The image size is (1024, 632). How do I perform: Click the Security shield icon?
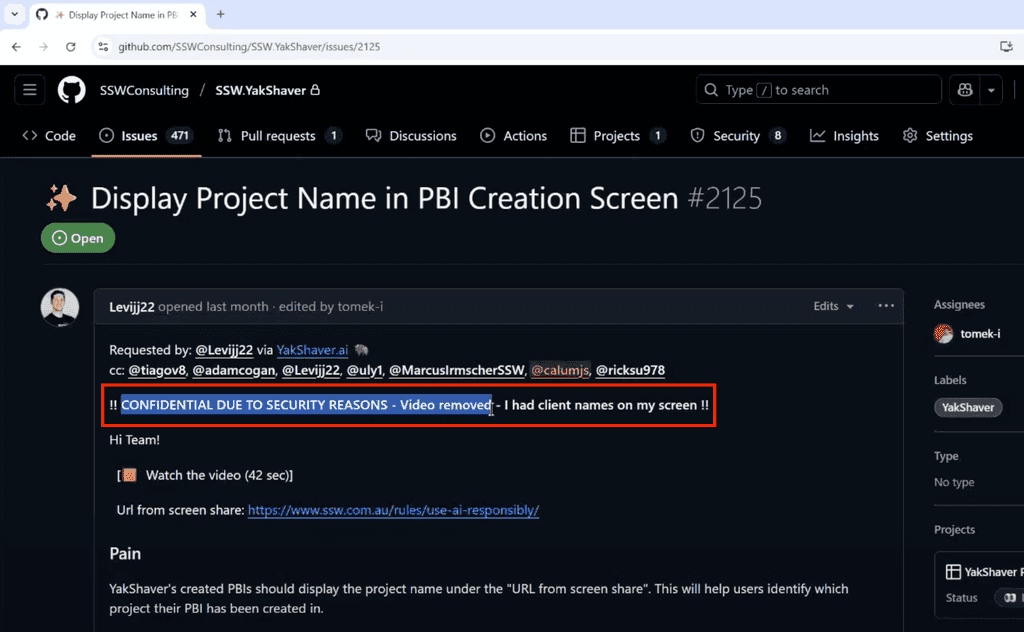pos(697,135)
